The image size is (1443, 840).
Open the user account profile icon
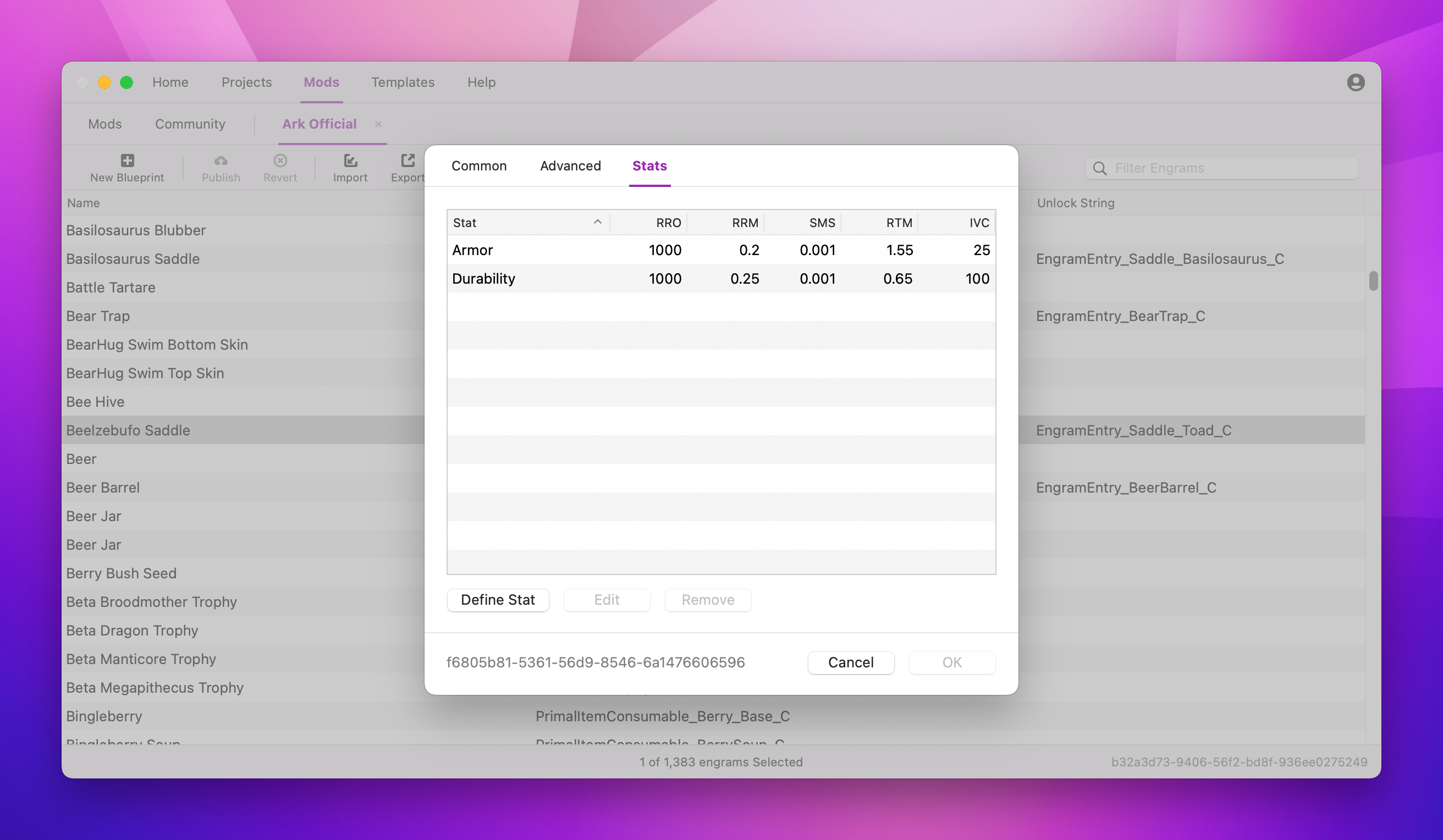tap(1355, 82)
